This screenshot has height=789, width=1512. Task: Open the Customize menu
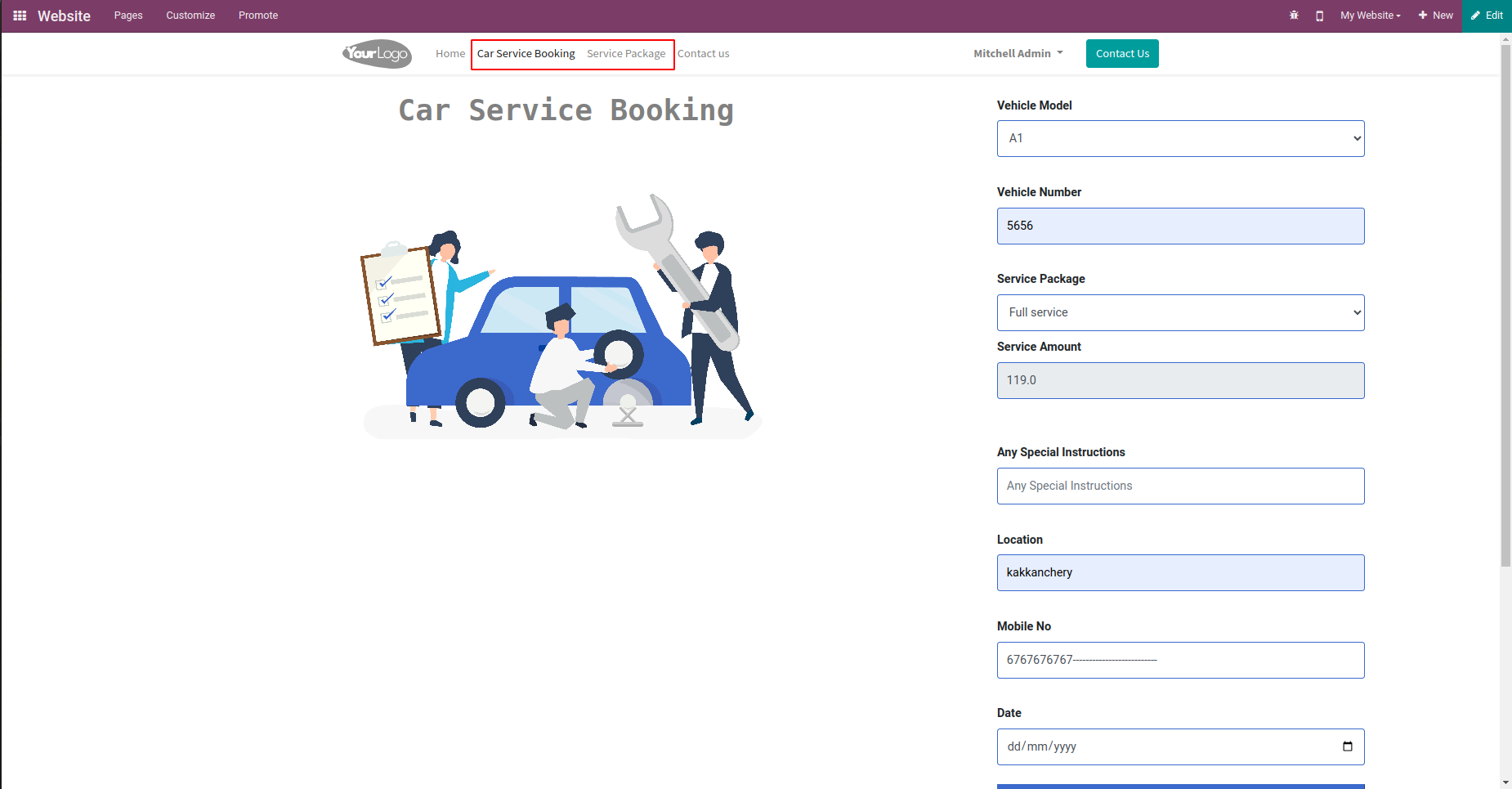click(x=190, y=16)
